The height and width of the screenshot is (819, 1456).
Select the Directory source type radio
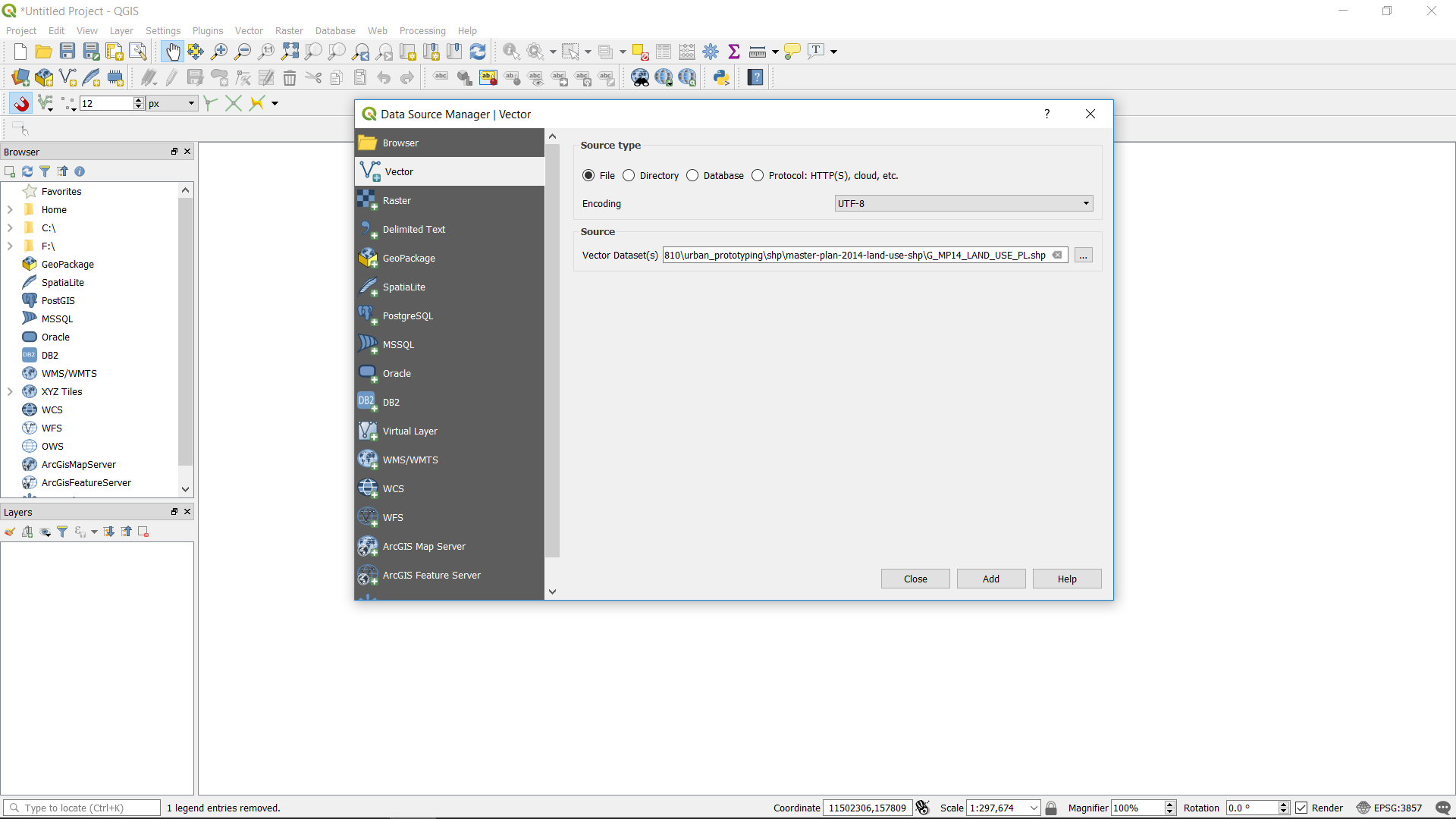point(629,175)
